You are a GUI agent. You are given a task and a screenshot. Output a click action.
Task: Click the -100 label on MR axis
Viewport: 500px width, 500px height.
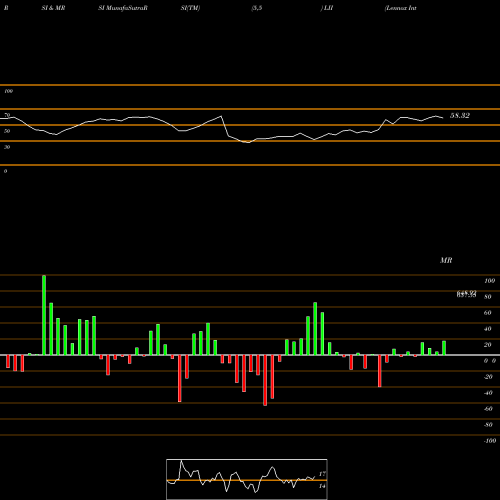coord(490,441)
